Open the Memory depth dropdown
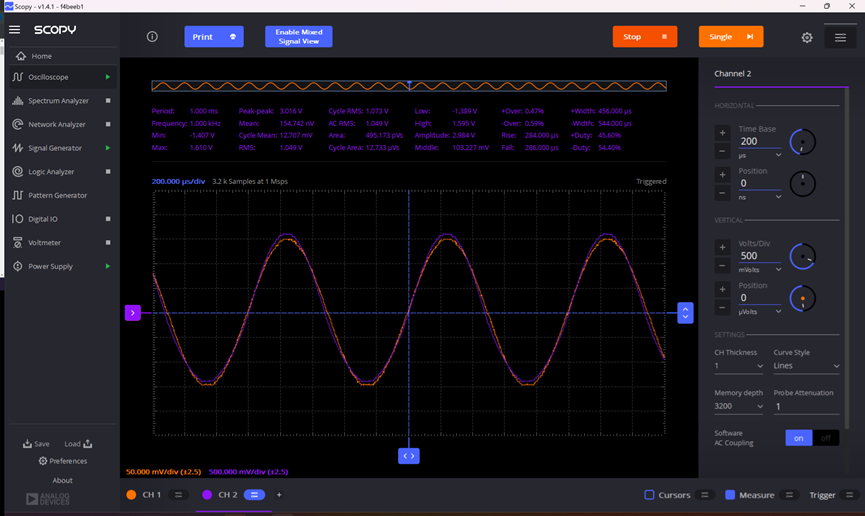 [739, 406]
